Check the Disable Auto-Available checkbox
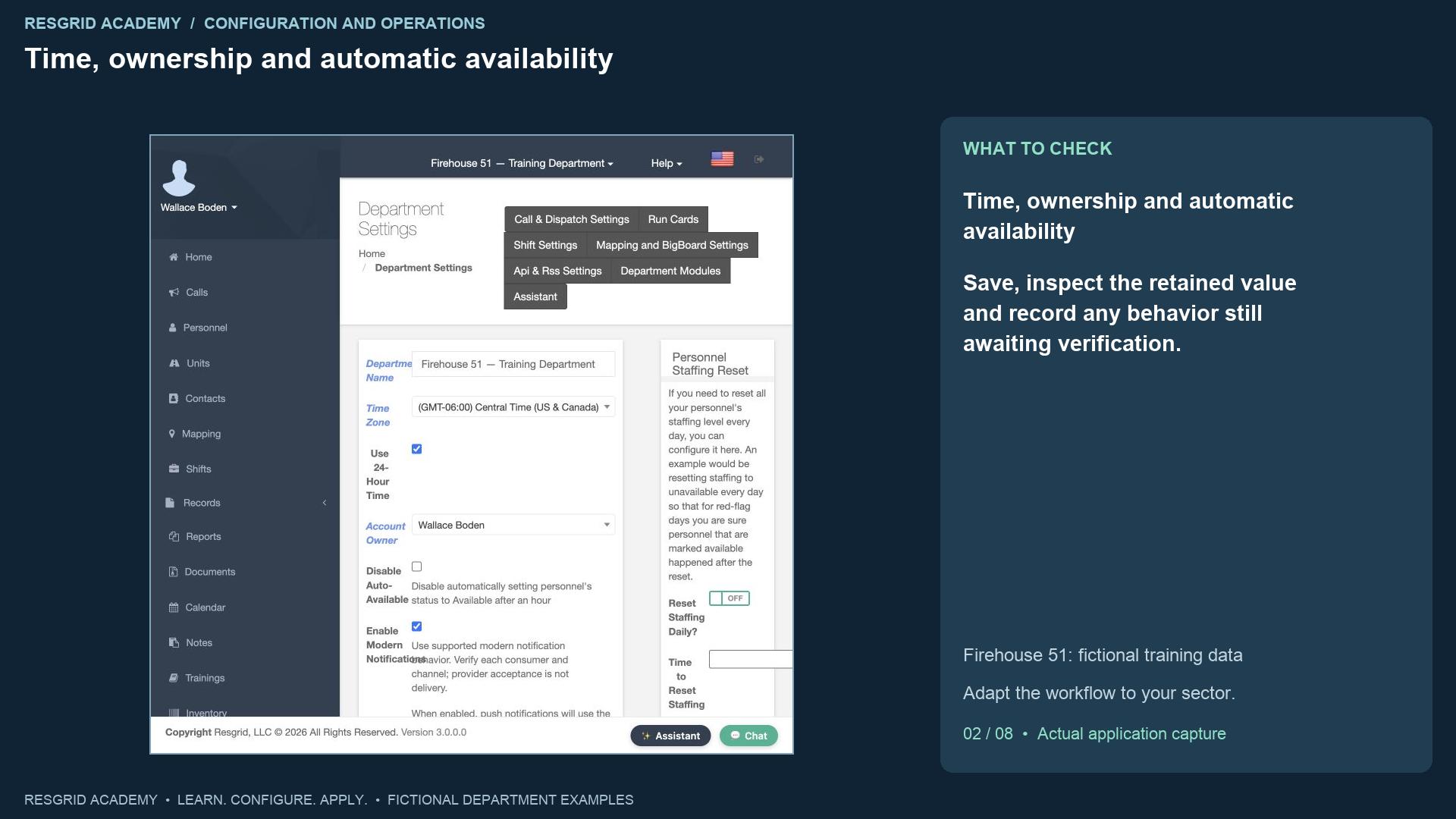Image resolution: width=1456 pixels, height=819 pixels. tap(416, 566)
